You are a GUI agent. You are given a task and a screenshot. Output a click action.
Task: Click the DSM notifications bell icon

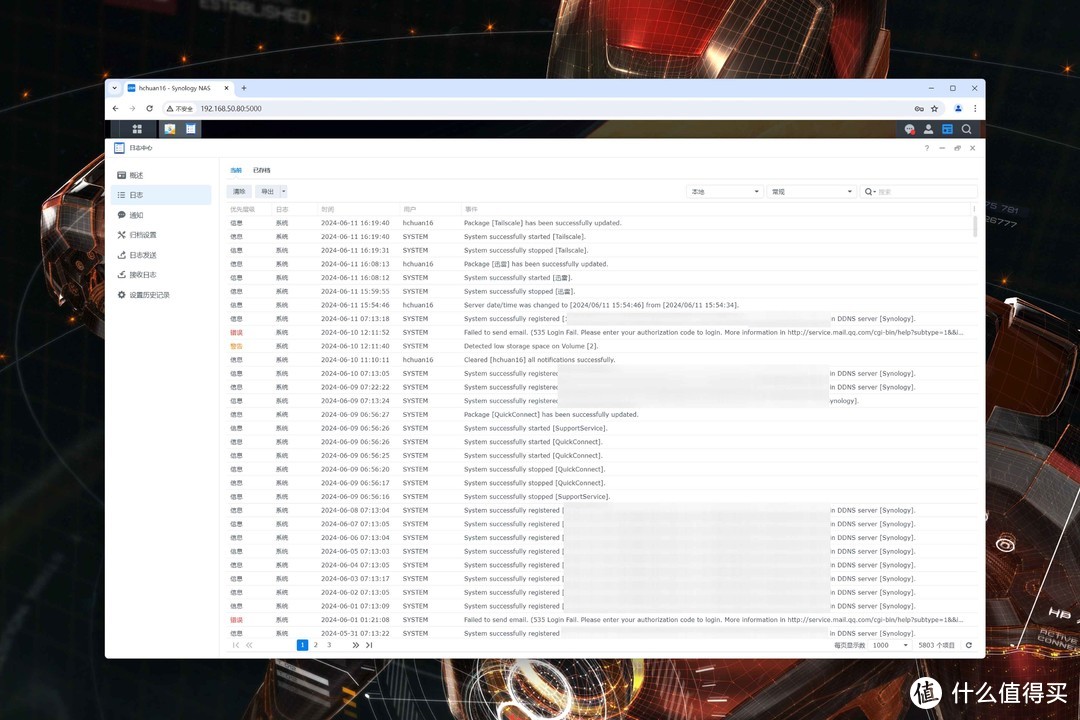point(909,129)
